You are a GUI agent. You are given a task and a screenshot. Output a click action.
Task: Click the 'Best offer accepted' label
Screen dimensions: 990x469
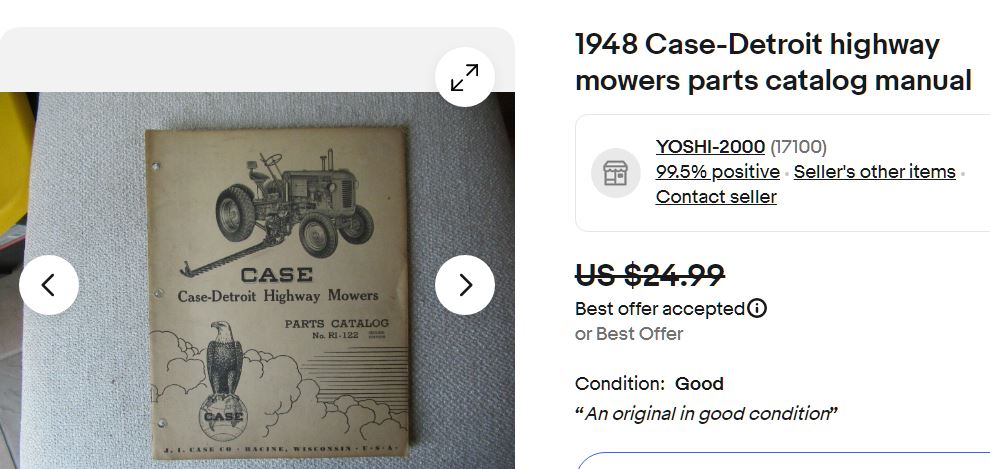coord(659,309)
